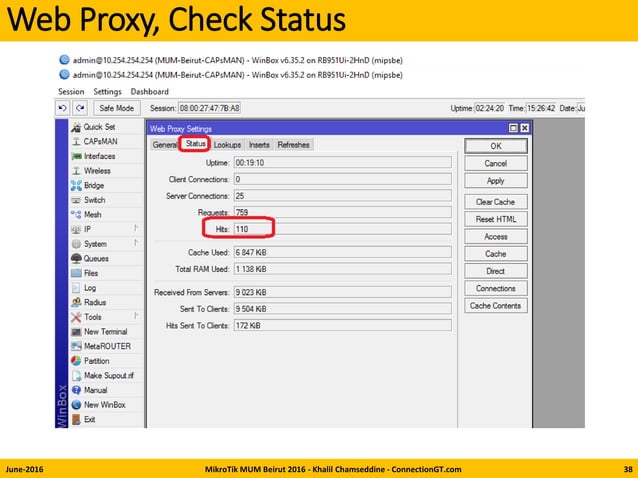Click the Apply button
Image resolution: width=638 pixels, height=478 pixels.
(x=496, y=181)
